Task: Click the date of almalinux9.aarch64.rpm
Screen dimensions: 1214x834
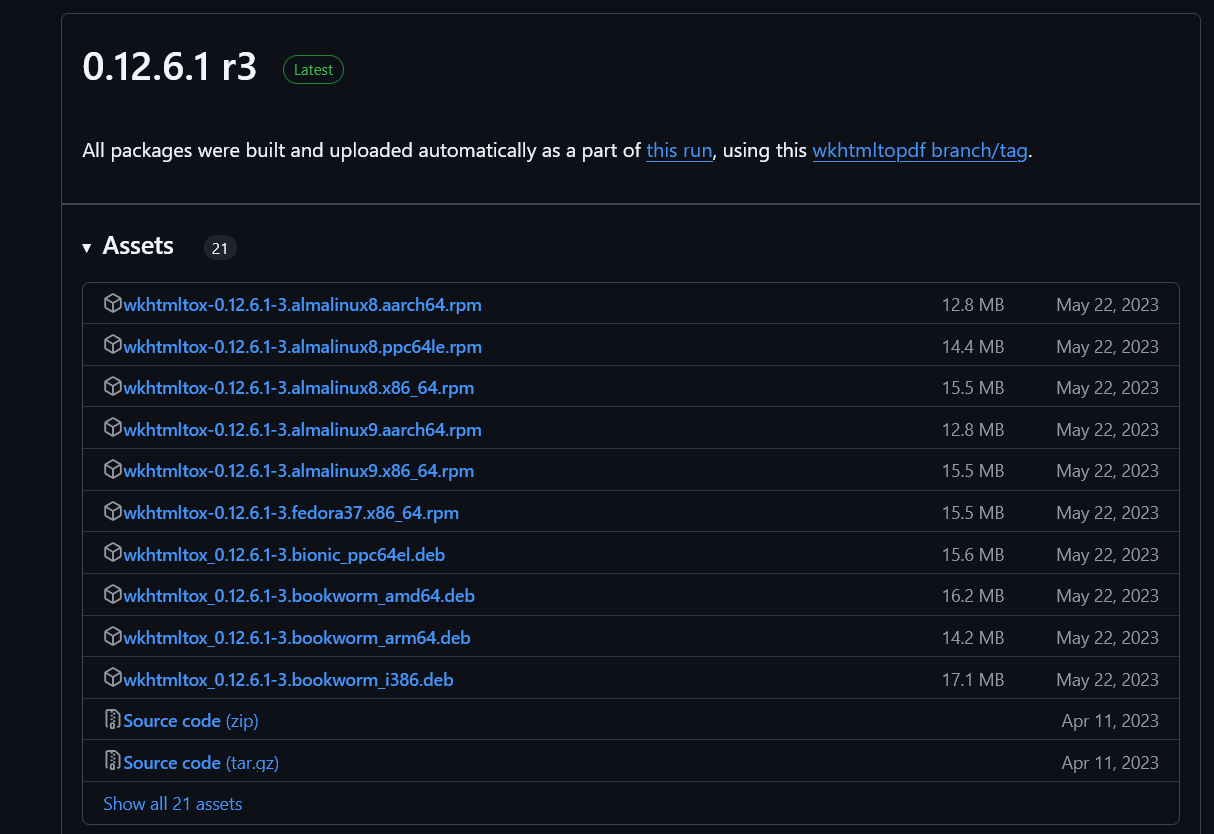Action: [1108, 430]
